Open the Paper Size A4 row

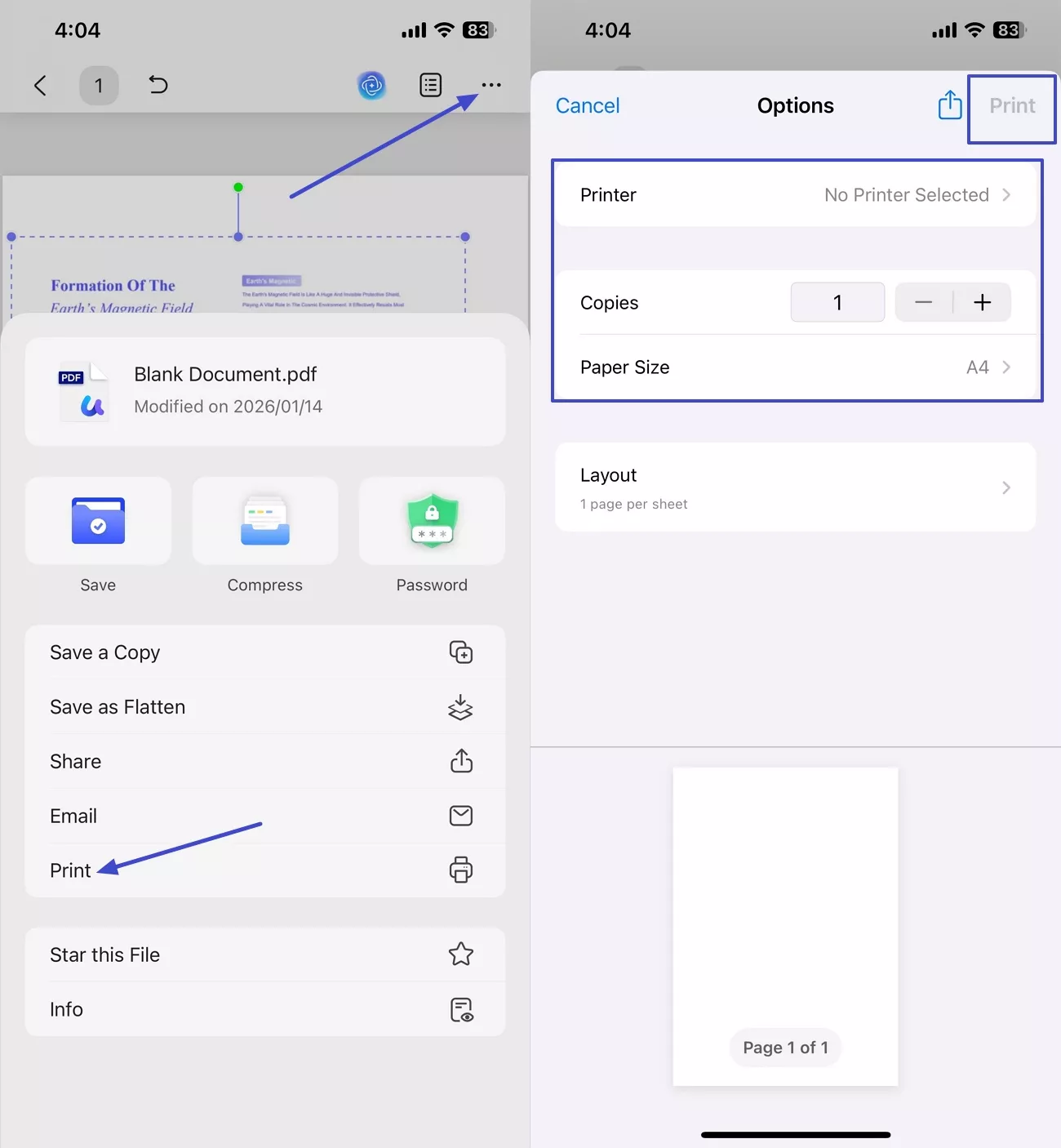[x=796, y=367]
